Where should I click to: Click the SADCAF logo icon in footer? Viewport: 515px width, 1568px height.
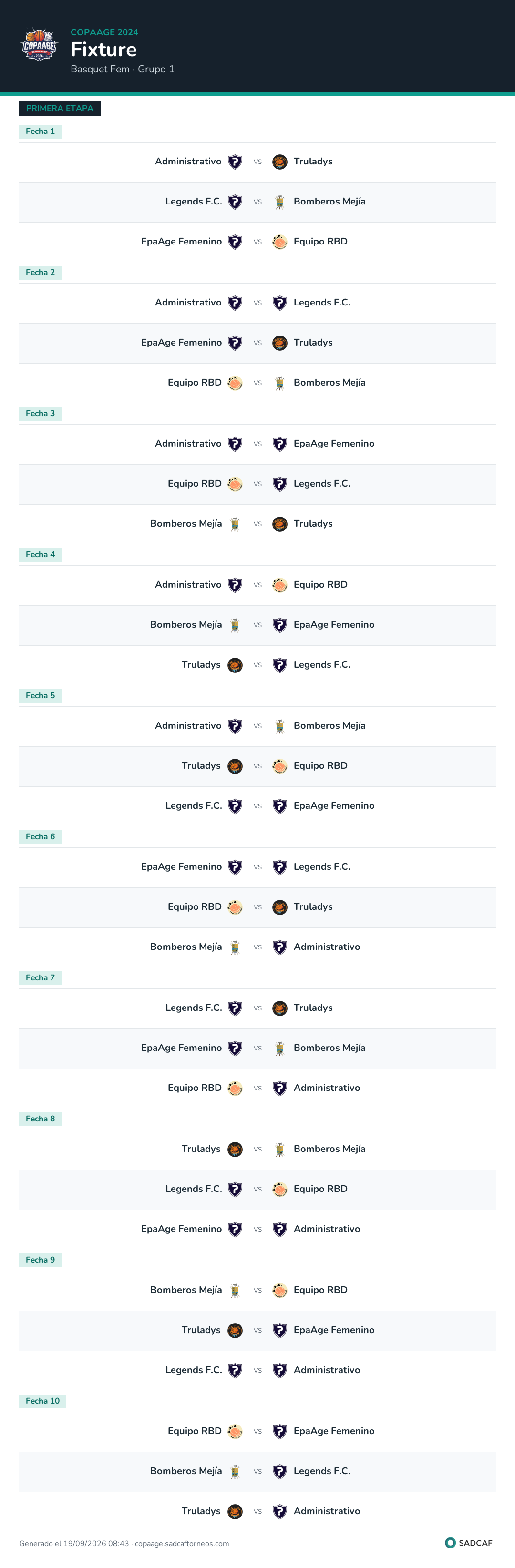coord(451,1542)
